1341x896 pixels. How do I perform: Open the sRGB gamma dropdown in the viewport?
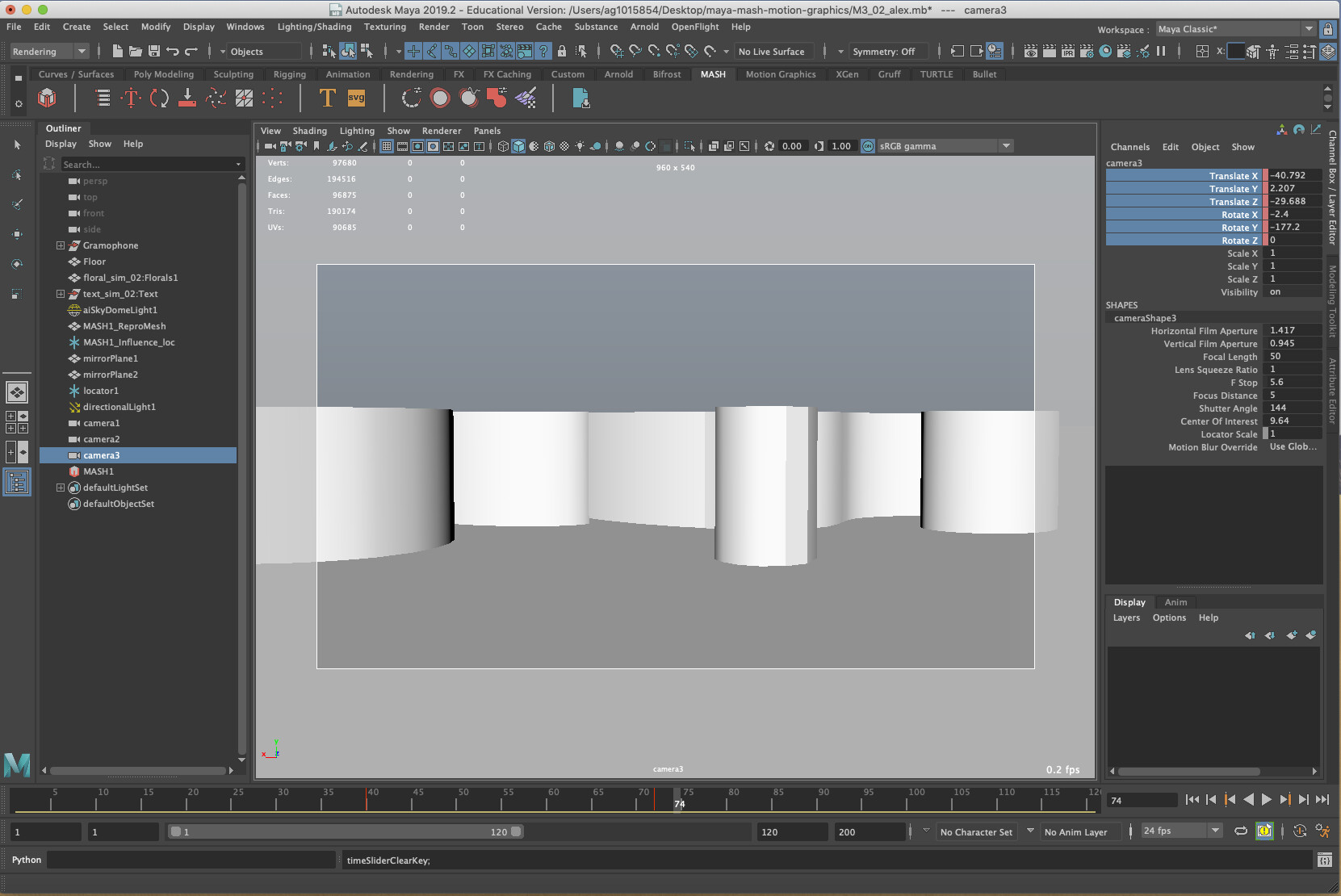point(1006,146)
